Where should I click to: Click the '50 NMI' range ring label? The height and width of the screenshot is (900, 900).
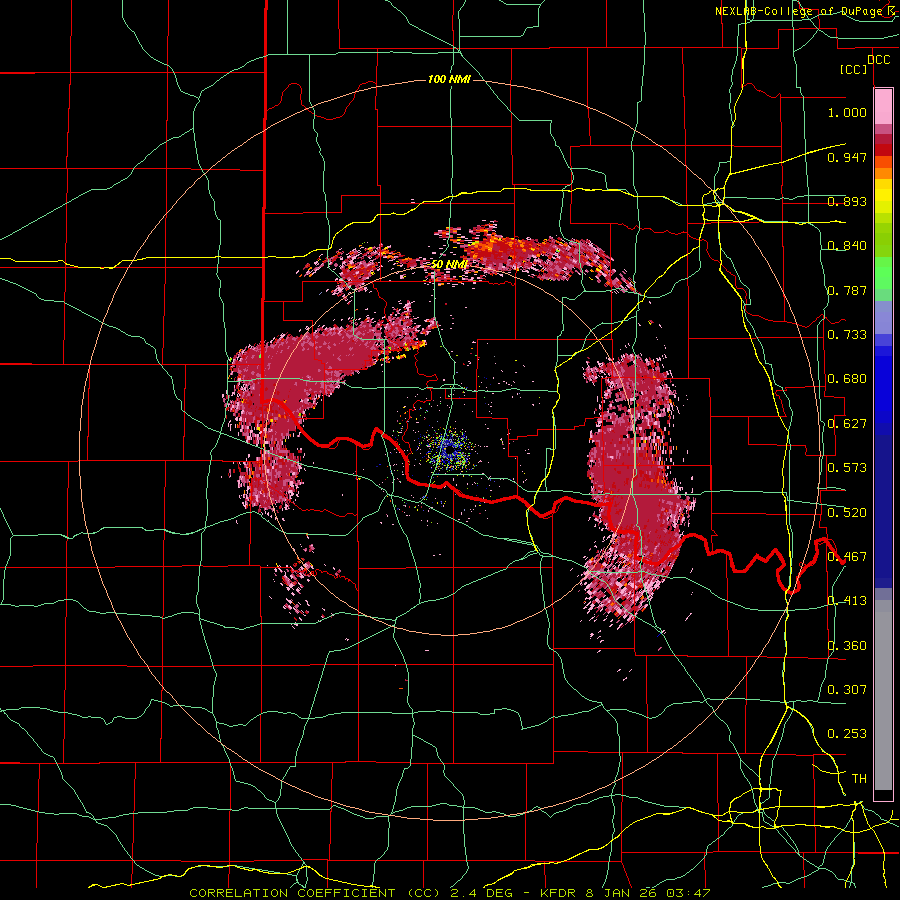(x=449, y=265)
